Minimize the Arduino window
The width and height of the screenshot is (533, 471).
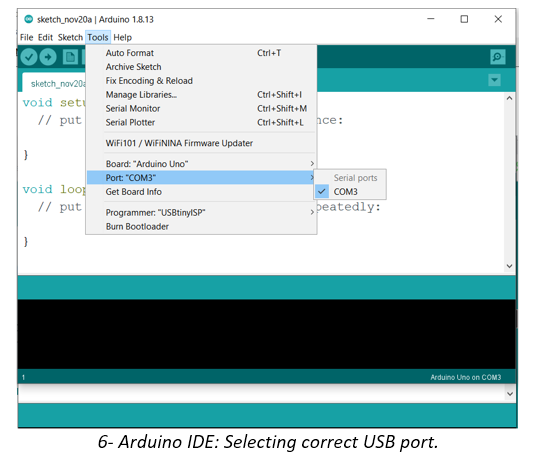[431, 19]
